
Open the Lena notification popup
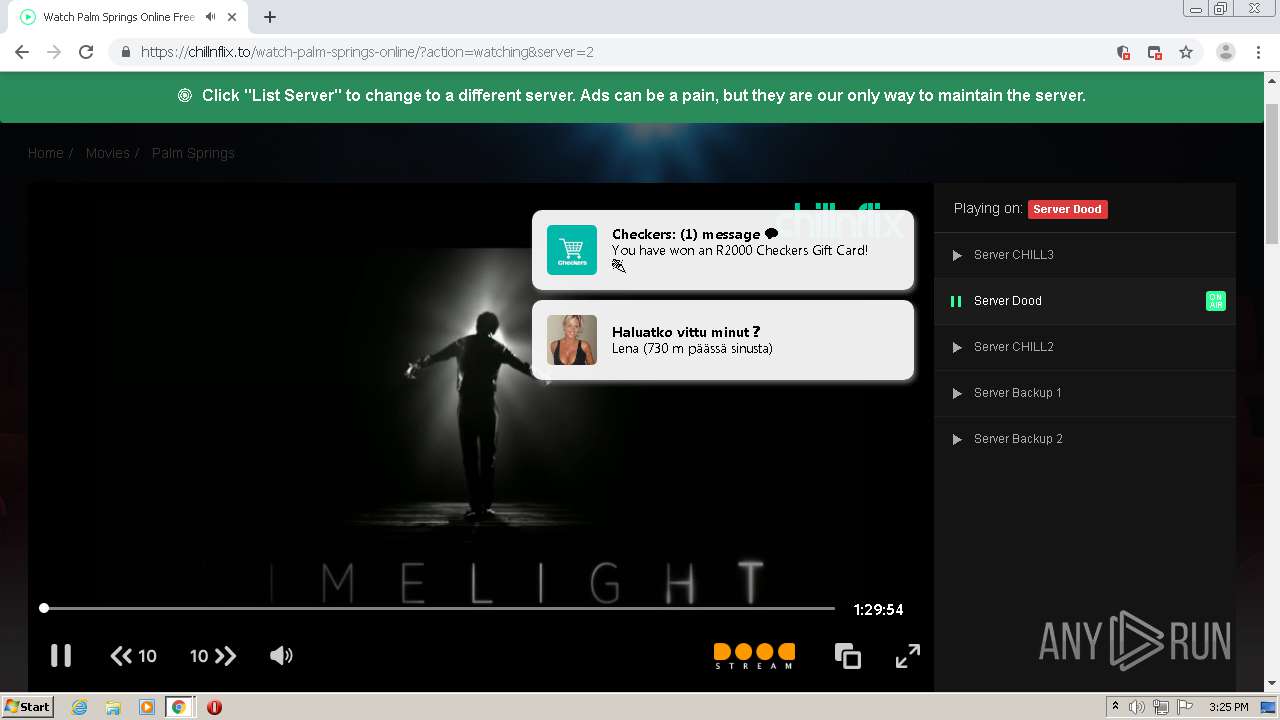tap(723, 340)
